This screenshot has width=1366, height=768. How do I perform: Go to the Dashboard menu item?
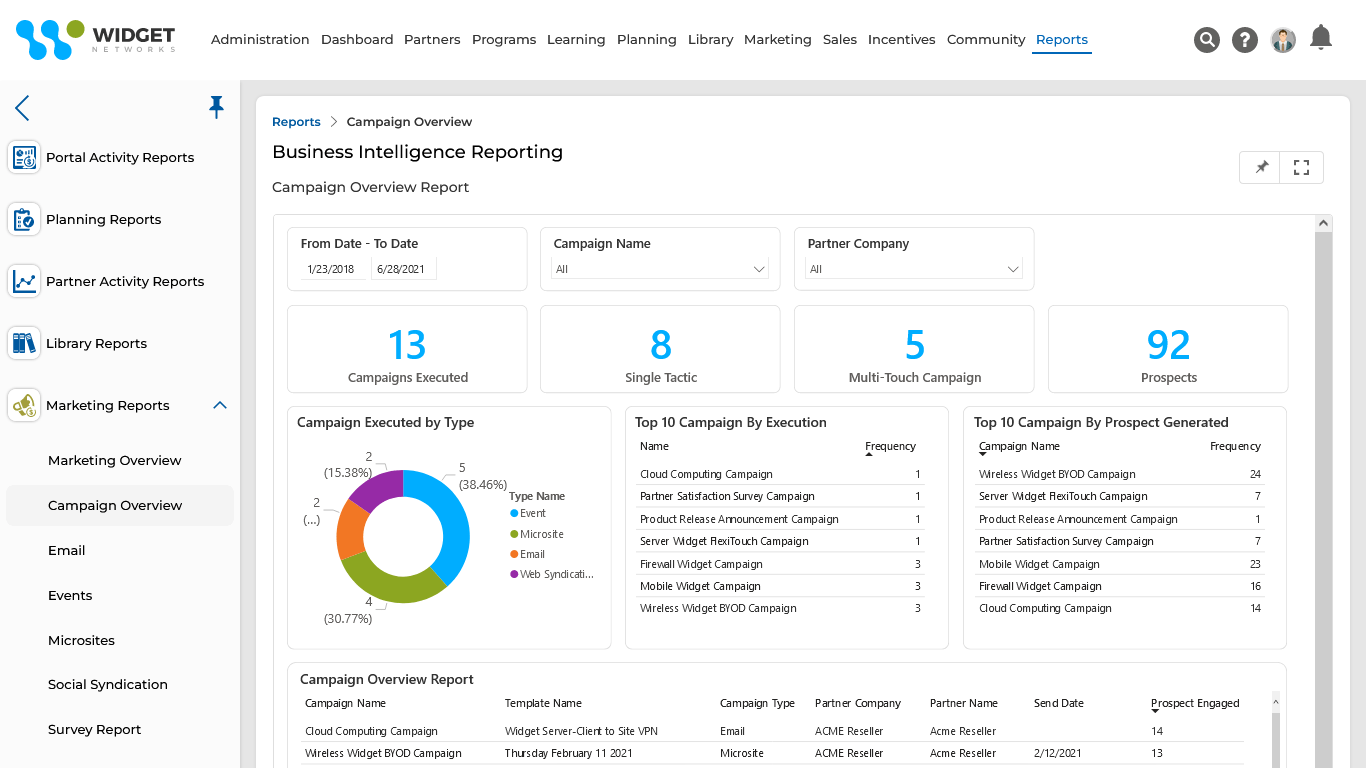tap(357, 39)
